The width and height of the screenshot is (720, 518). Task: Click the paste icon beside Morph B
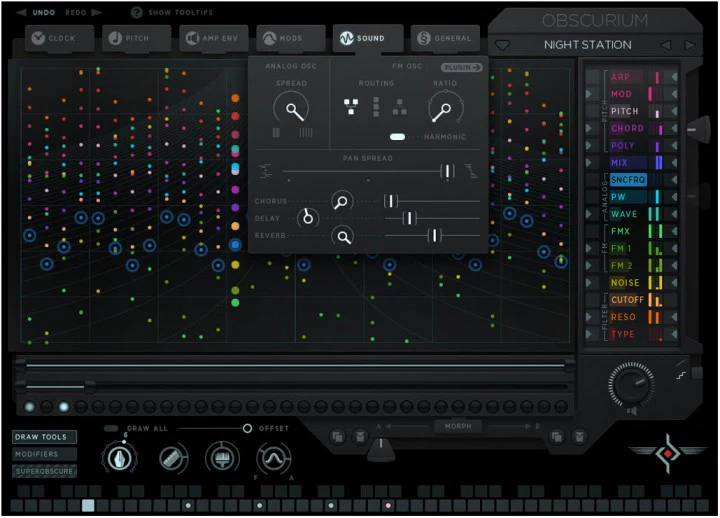[580, 436]
